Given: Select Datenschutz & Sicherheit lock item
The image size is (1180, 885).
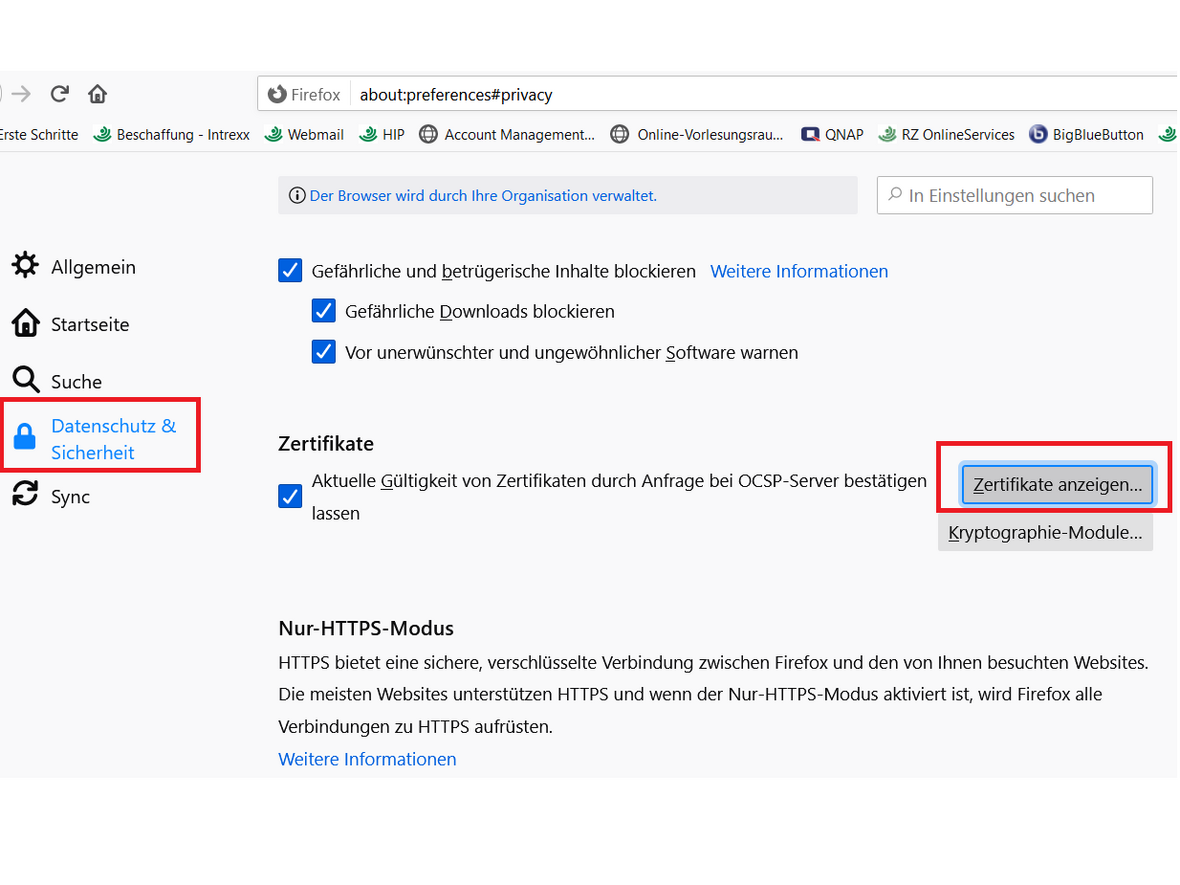Looking at the screenshot, I should [25, 437].
